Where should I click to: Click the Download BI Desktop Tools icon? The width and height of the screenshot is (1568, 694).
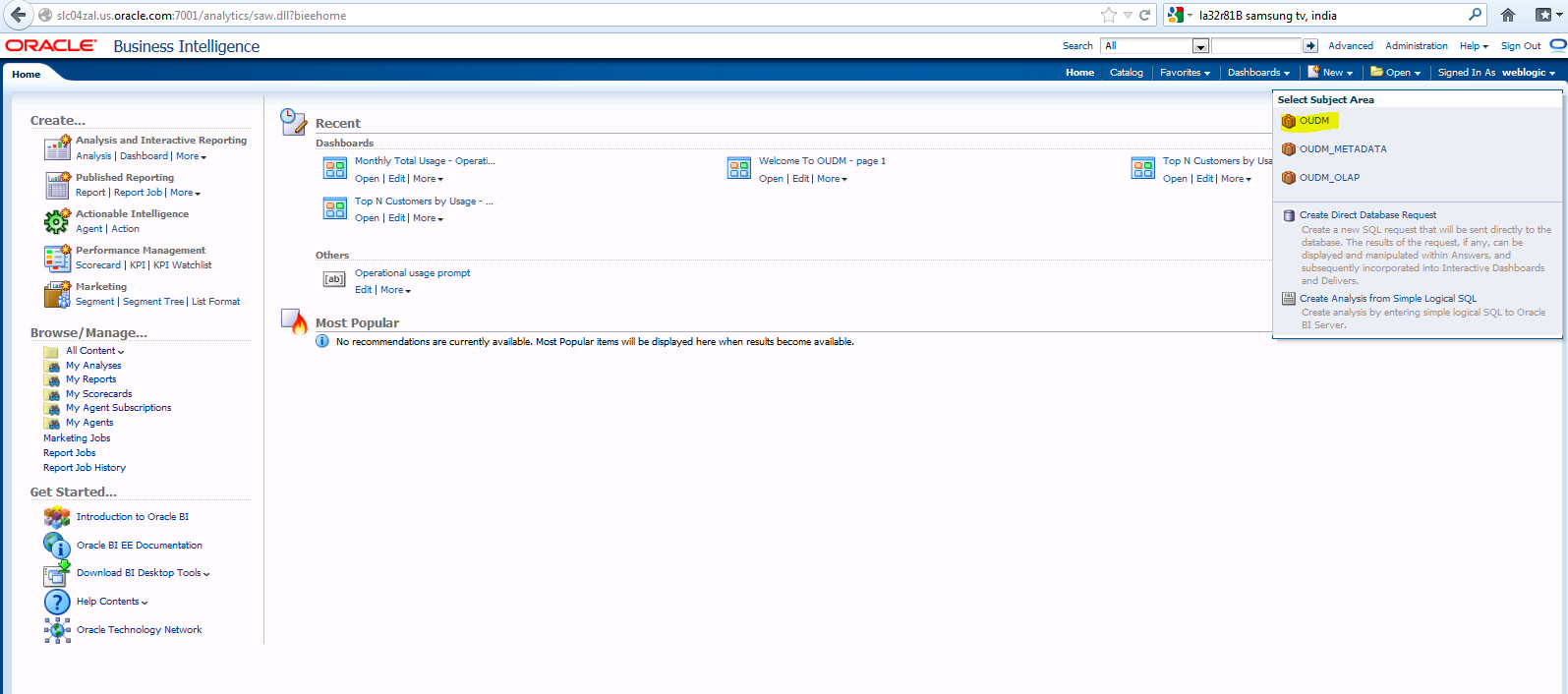tap(57, 574)
